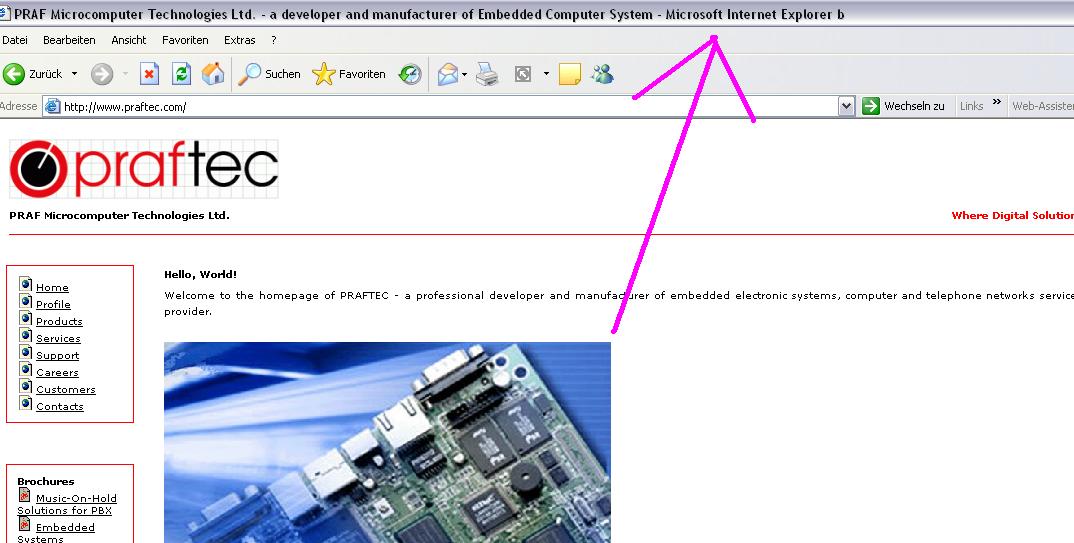The height and width of the screenshot is (543, 1074).
Task: Expand the Mail dropdown arrow
Action: pos(464,74)
